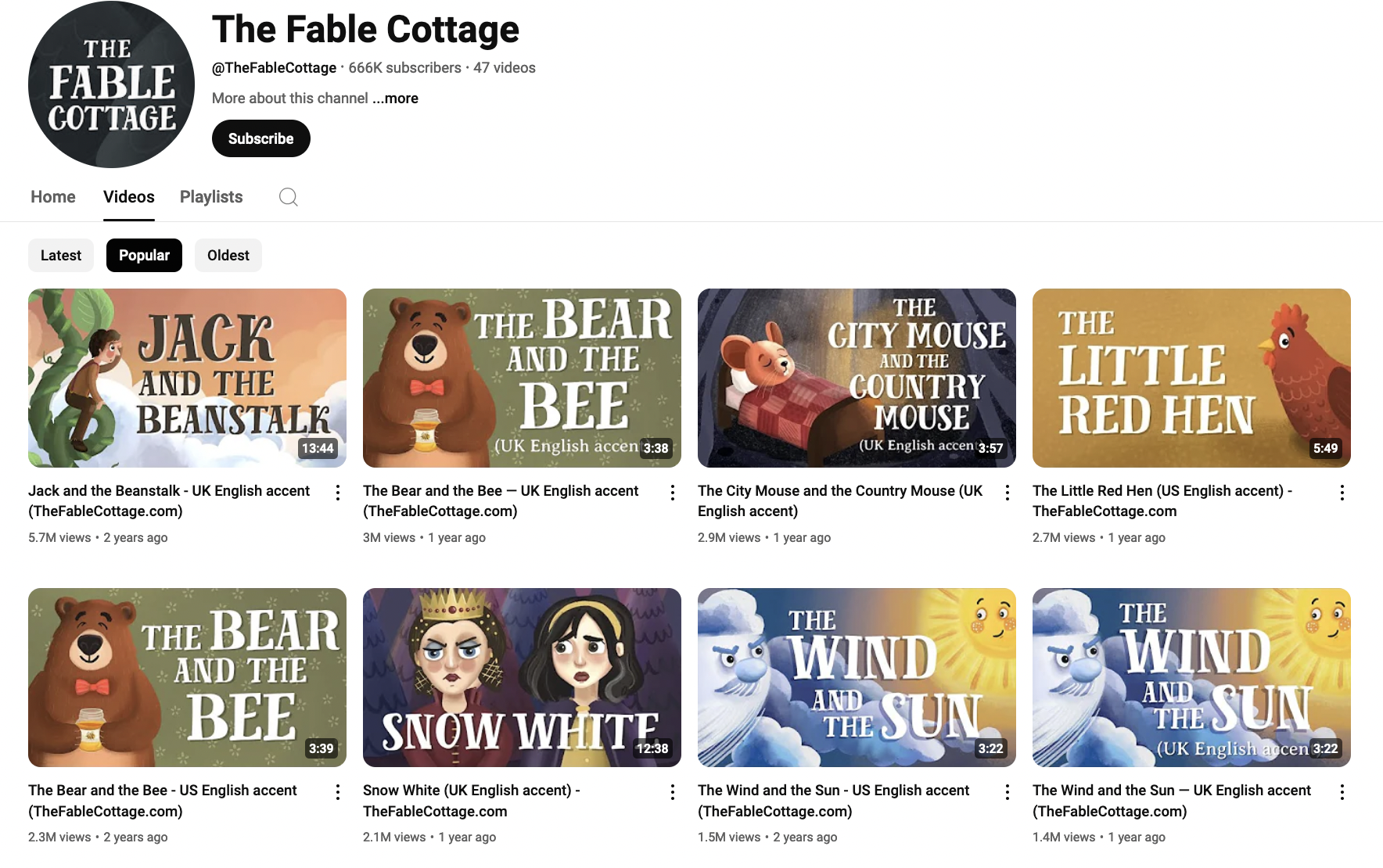Viewport: 1383px width, 868px height.
Task: Select the Popular sort chip
Action: pos(144,256)
